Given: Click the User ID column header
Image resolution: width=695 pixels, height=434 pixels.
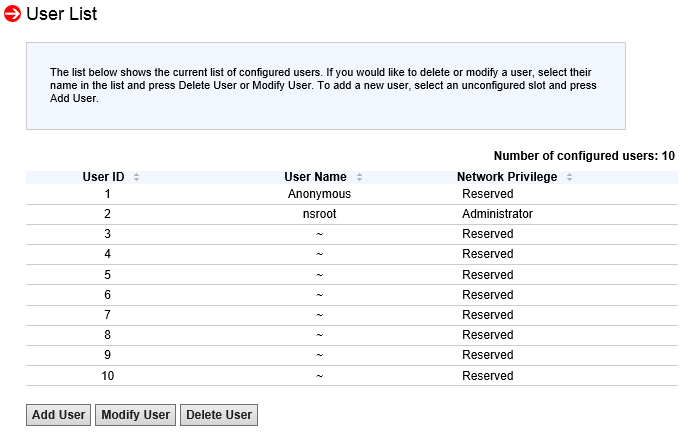Looking at the screenshot, I should point(103,177).
